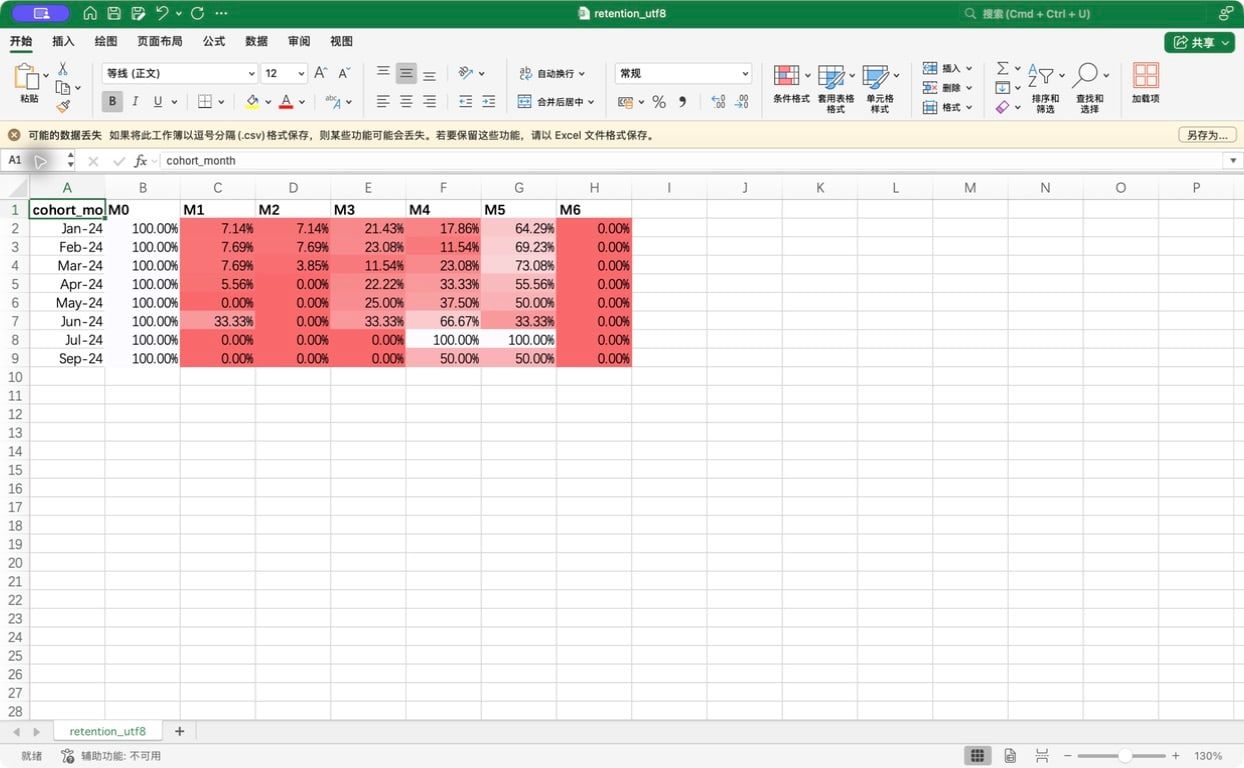
Task: Click the text Orientation icon
Action: click(466, 73)
